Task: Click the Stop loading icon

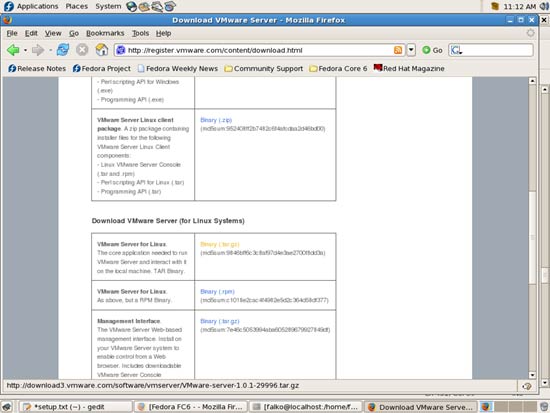Action: [x=82, y=50]
